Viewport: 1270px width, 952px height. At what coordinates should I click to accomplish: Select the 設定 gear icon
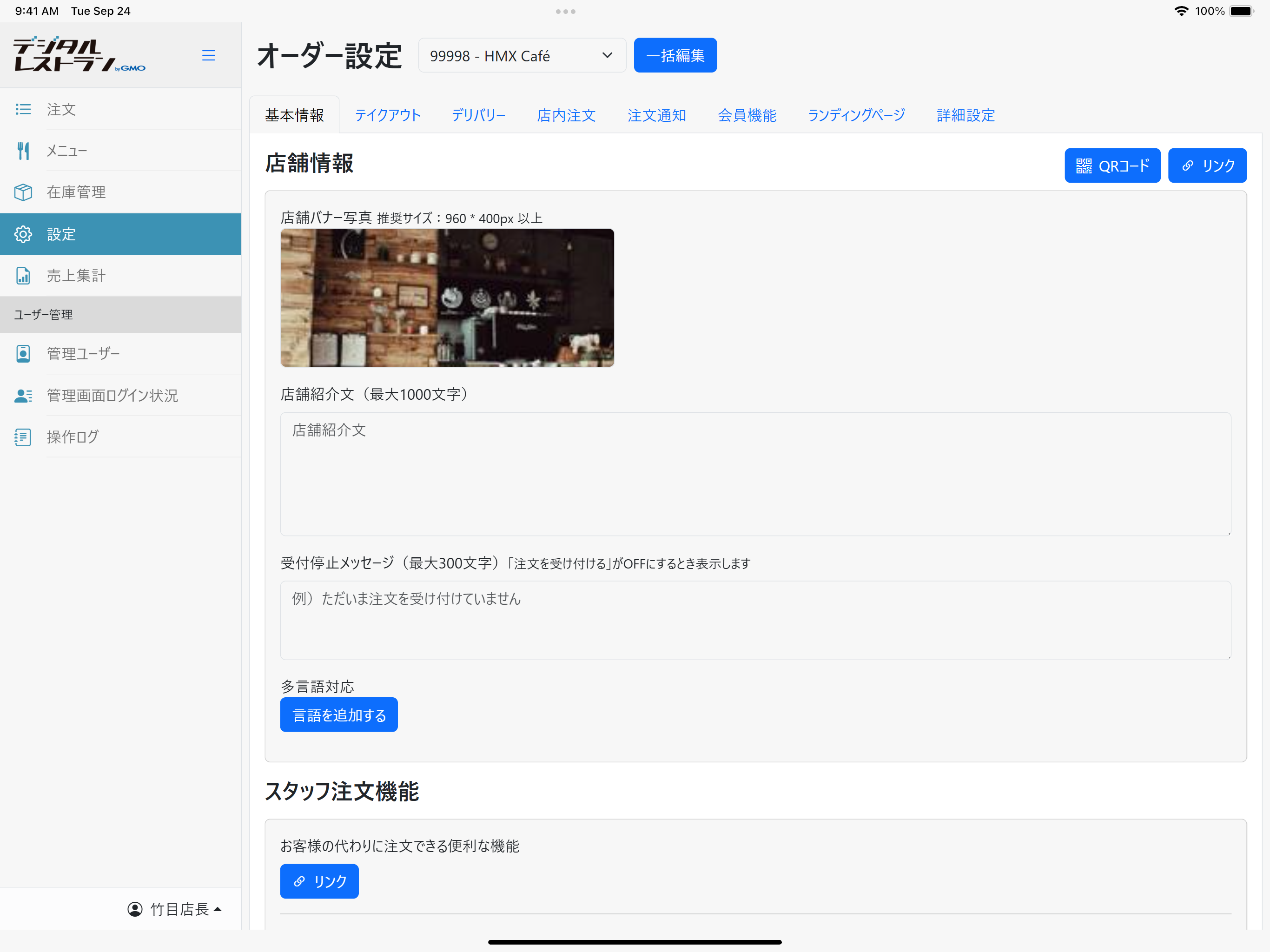pyautogui.click(x=23, y=234)
